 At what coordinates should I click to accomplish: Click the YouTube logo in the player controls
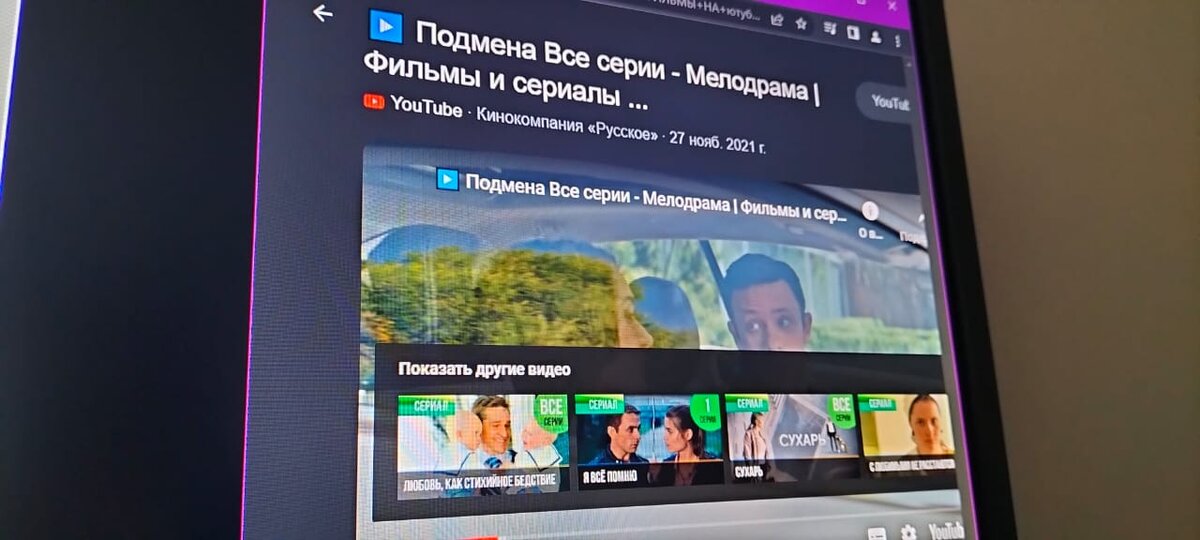coord(945,530)
